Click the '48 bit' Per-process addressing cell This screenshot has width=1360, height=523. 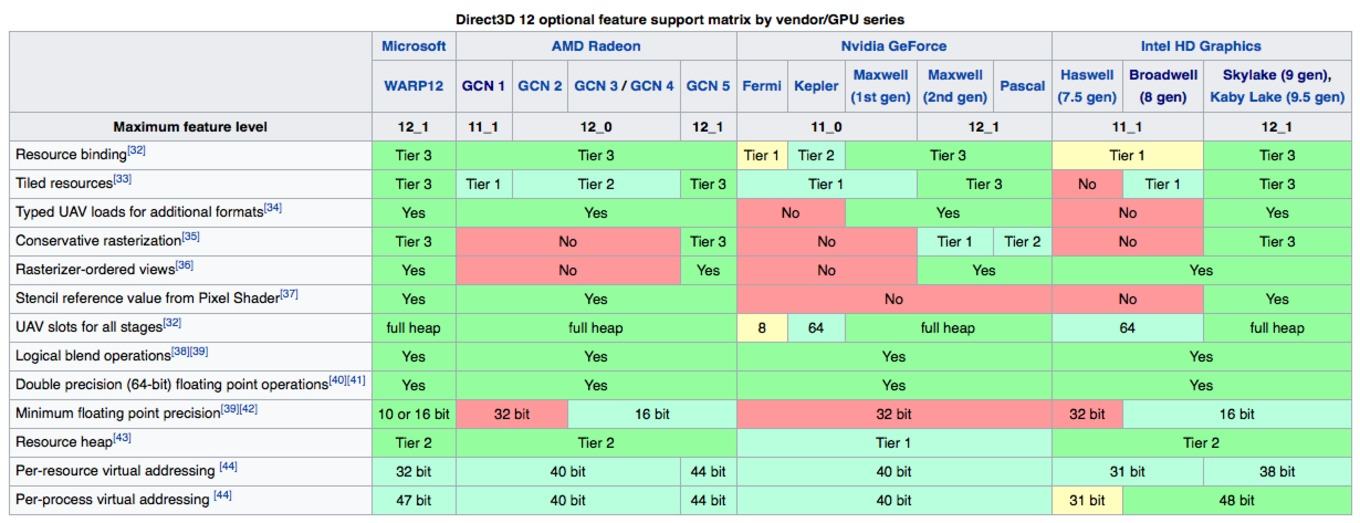tap(1236, 500)
